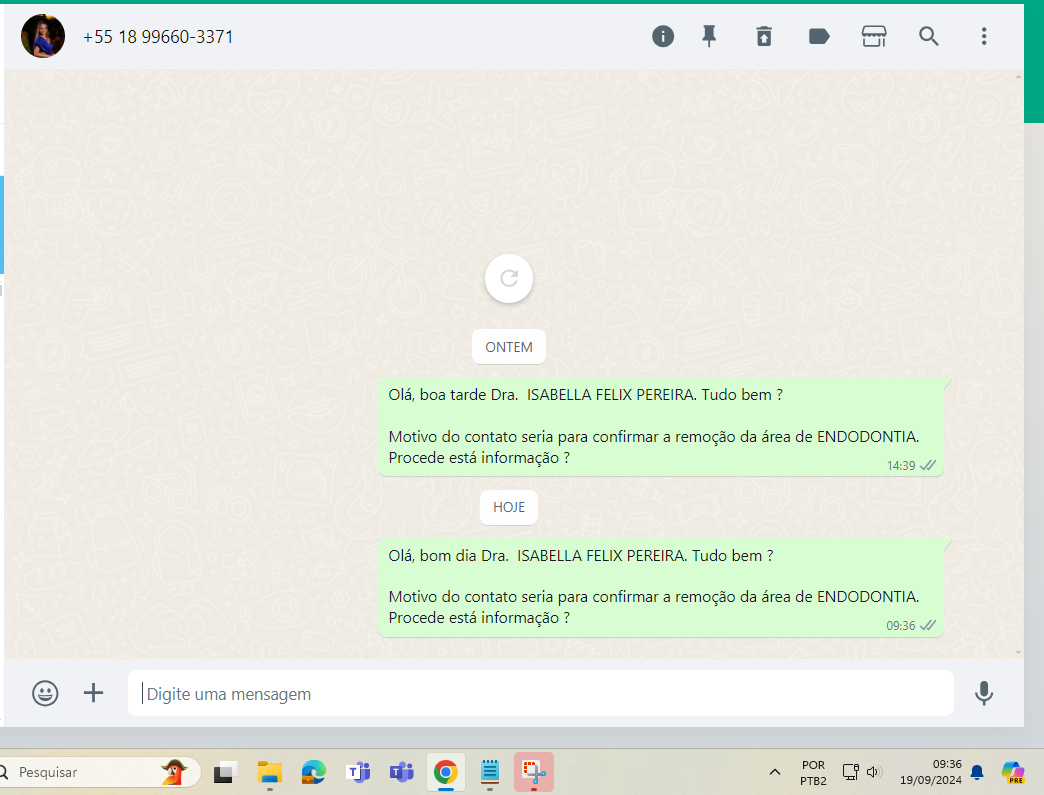Open the three-dot chat options menu
Image resolution: width=1044 pixels, height=795 pixels.
pos(984,37)
